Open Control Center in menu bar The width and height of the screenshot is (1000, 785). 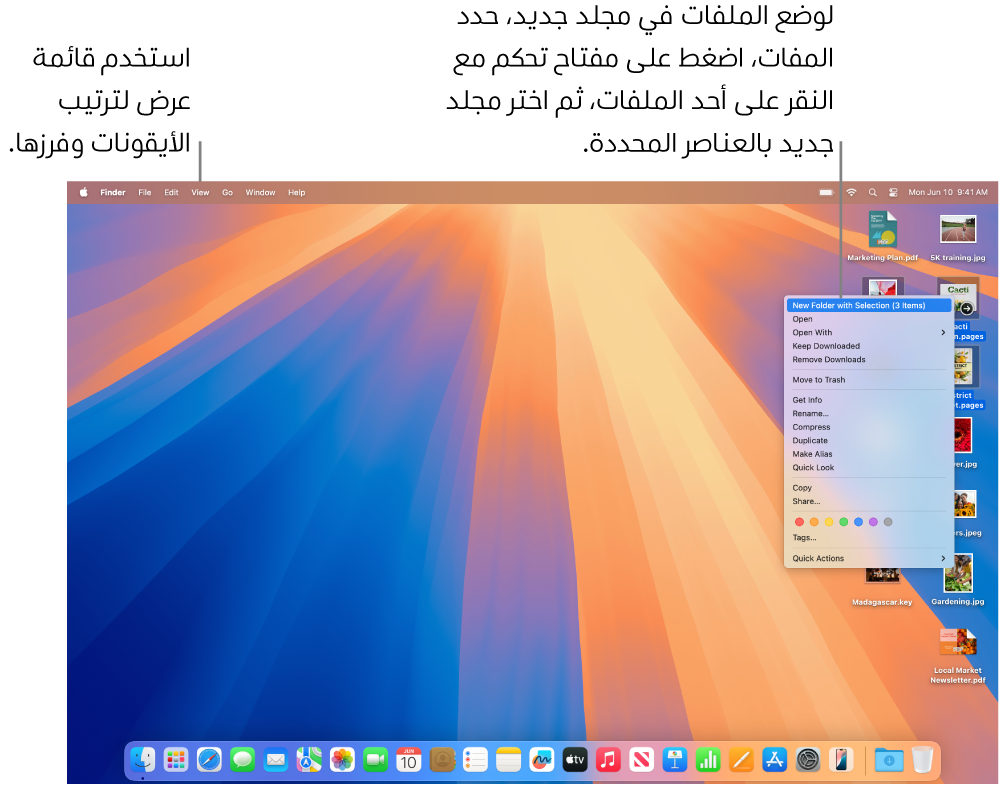click(893, 192)
